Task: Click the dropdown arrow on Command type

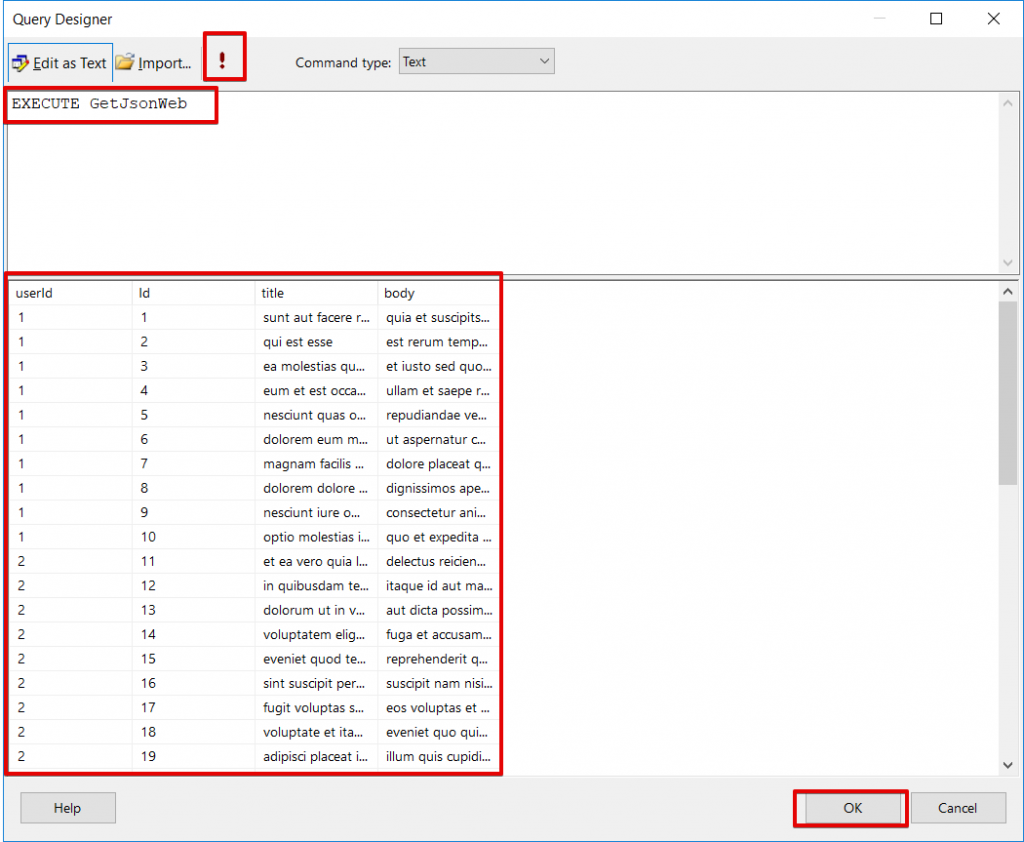Action: click(543, 61)
